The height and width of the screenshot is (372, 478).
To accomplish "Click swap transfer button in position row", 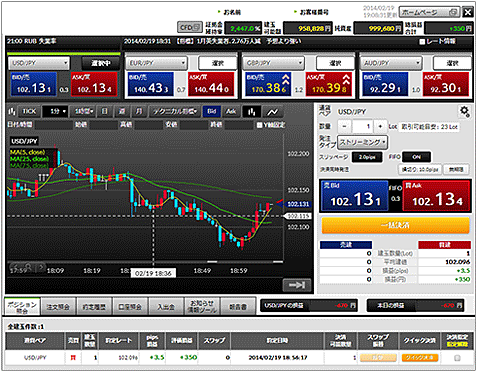I will pos(378,358).
